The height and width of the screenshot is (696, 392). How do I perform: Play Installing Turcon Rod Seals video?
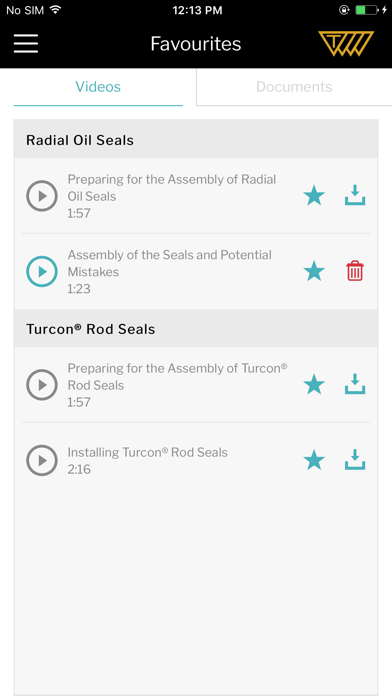click(x=42, y=461)
